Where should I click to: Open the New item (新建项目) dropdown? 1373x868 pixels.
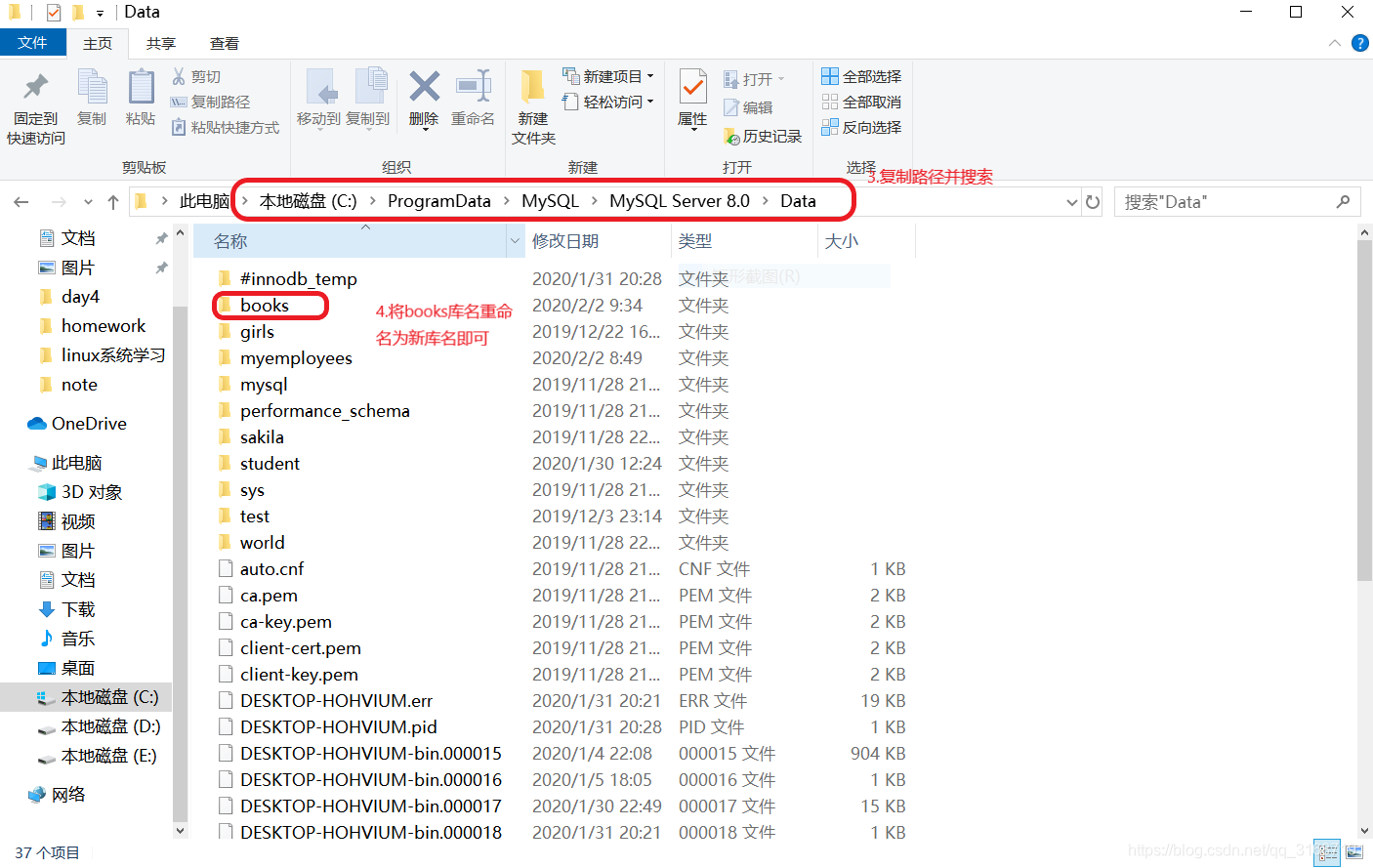pyautogui.click(x=608, y=76)
